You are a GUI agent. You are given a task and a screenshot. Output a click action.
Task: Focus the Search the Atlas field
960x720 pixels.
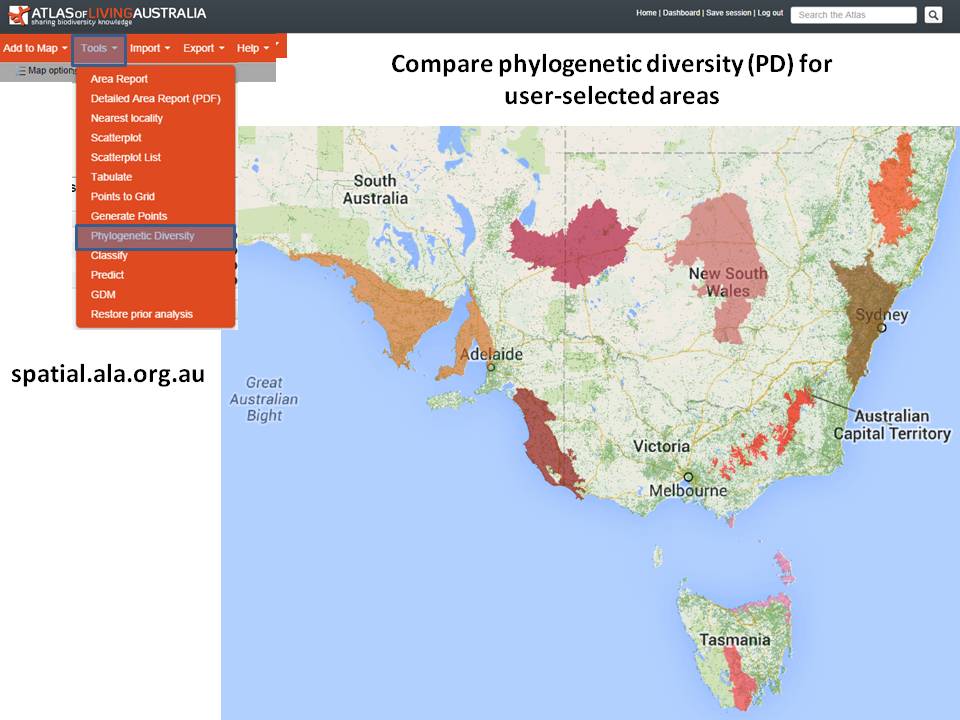853,15
